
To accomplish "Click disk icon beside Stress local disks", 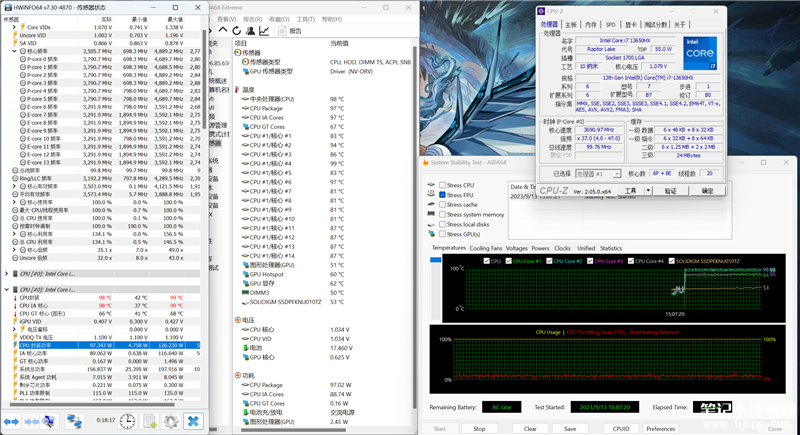I will (x=432, y=224).
